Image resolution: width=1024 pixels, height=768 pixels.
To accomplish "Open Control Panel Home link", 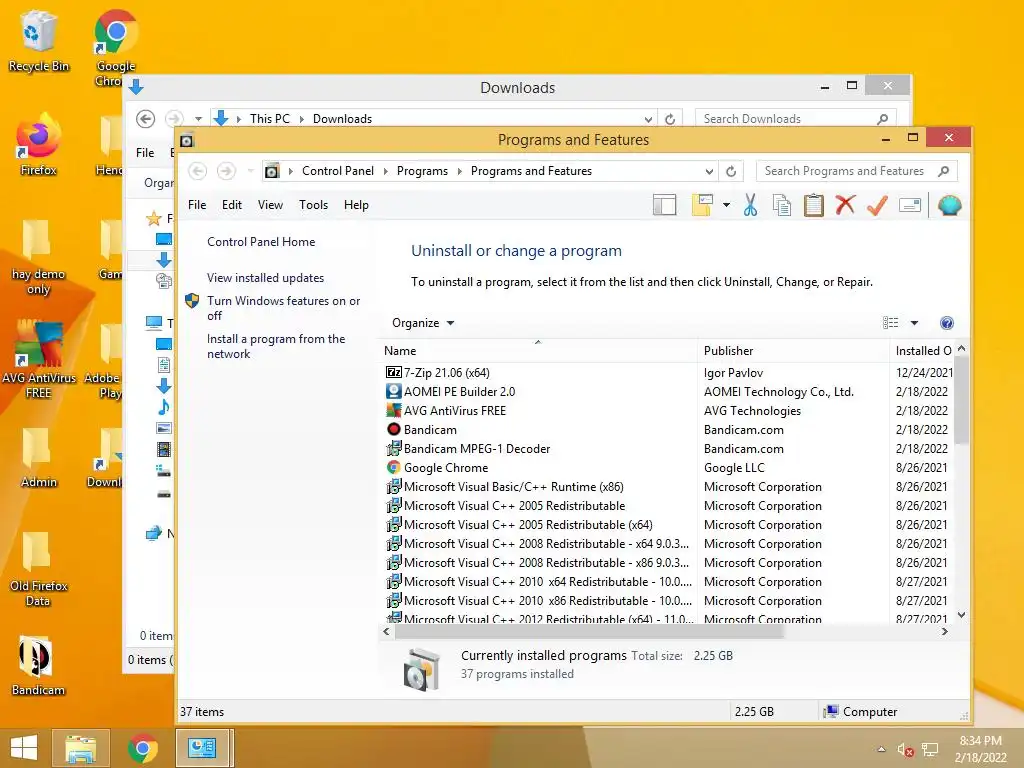I will click(261, 242).
